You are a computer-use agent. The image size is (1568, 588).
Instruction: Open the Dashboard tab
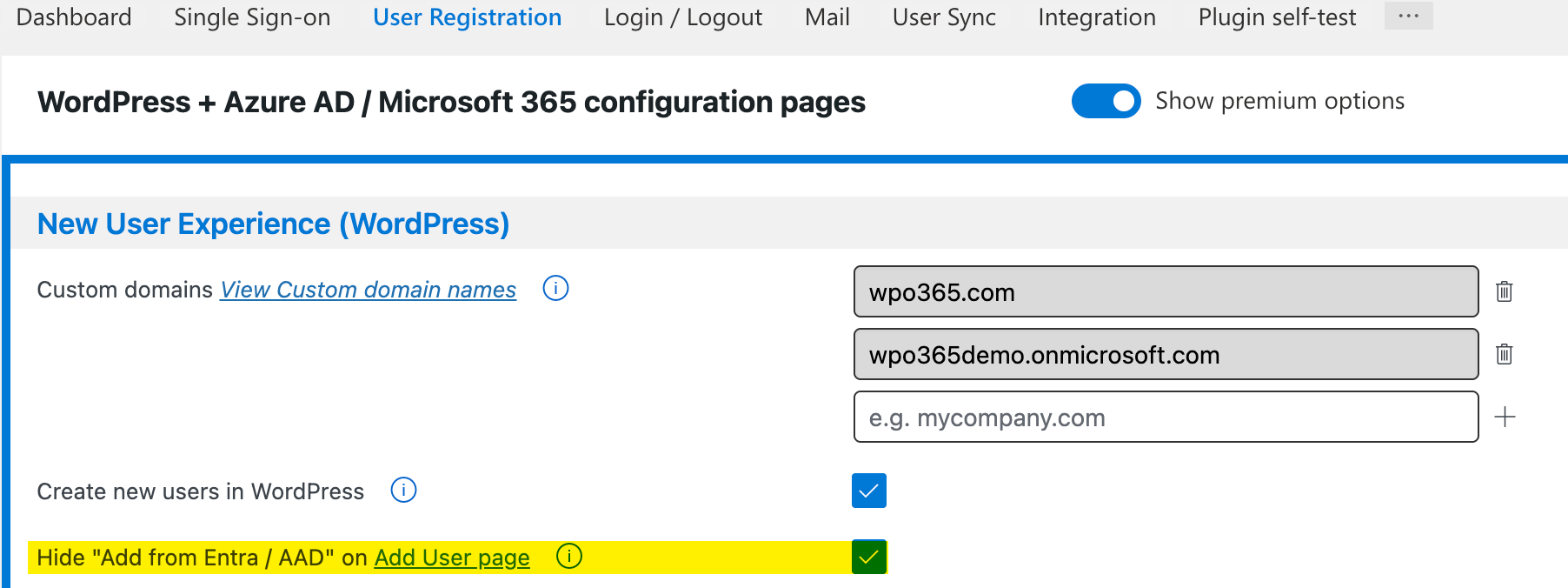pyautogui.click(x=74, y=17)
